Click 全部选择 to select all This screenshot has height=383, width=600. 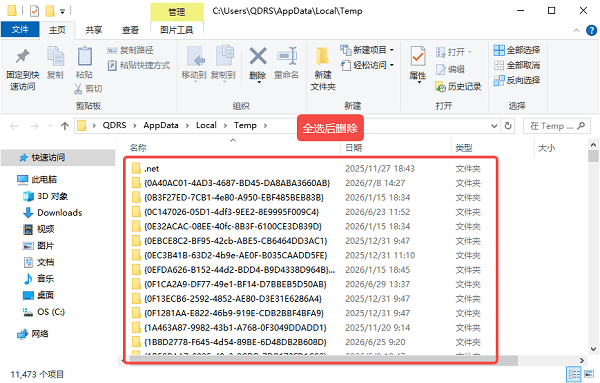[517, 50]
